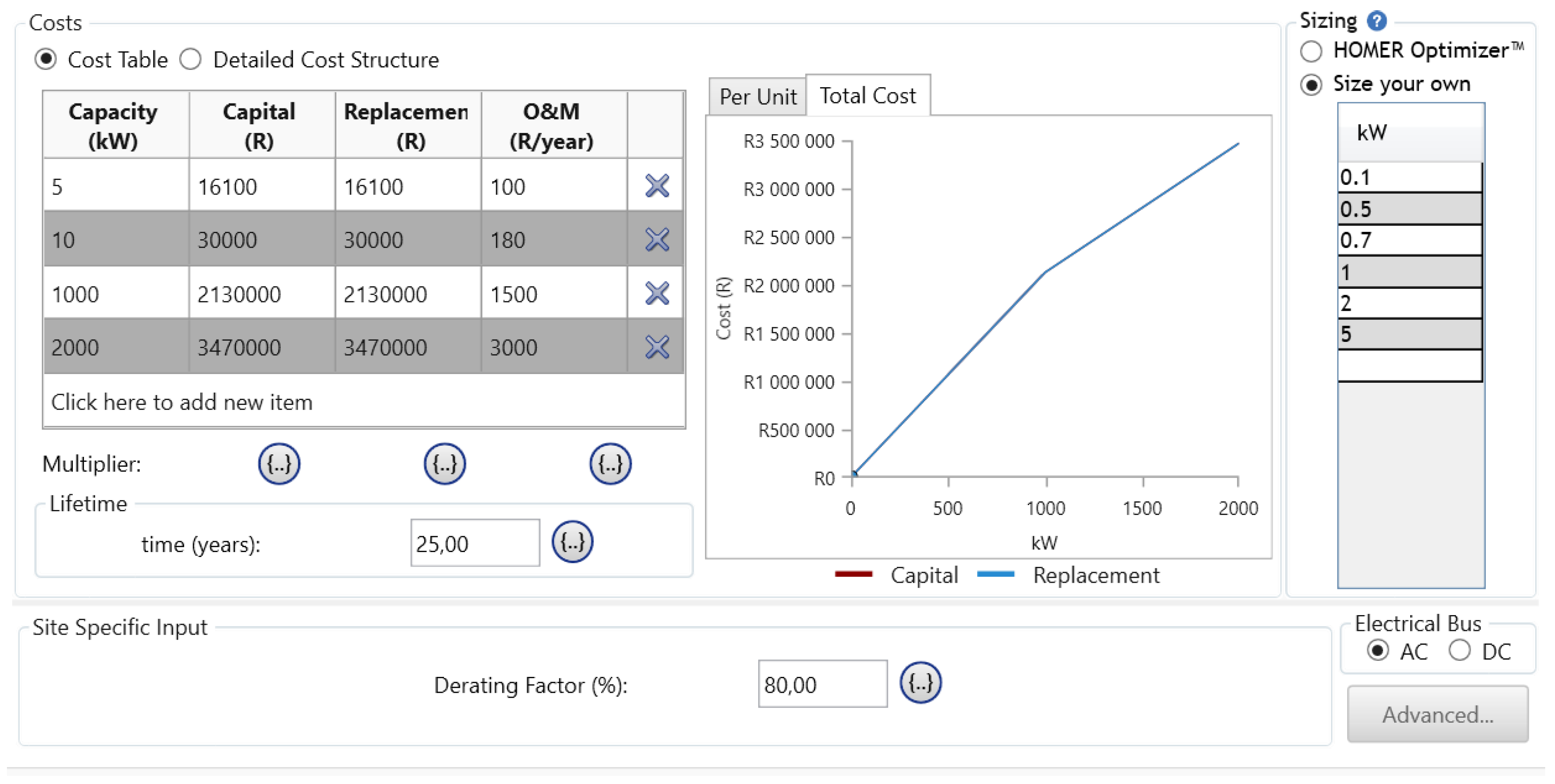Open O&M multiplier sensitivity button
The height and width of the screenshot is (784, 1555).
coord(610,464)
